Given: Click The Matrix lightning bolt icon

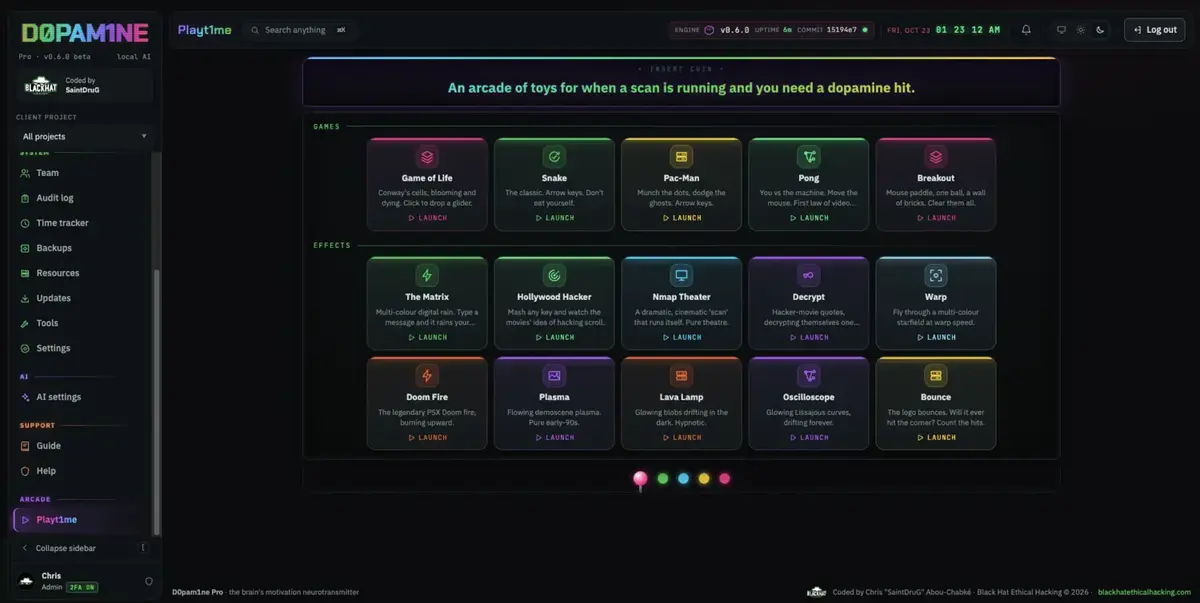Looking at the screenshot, I should point(427,275).
